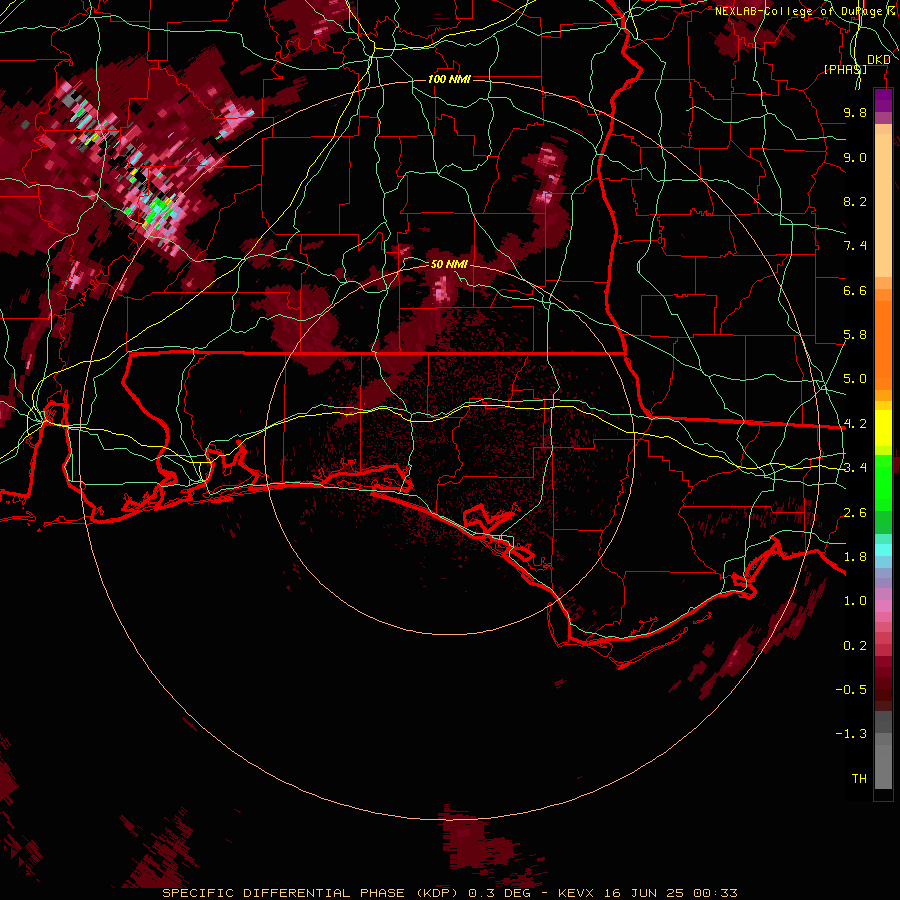Click the 100 NMI range ring label

point(449,79)
